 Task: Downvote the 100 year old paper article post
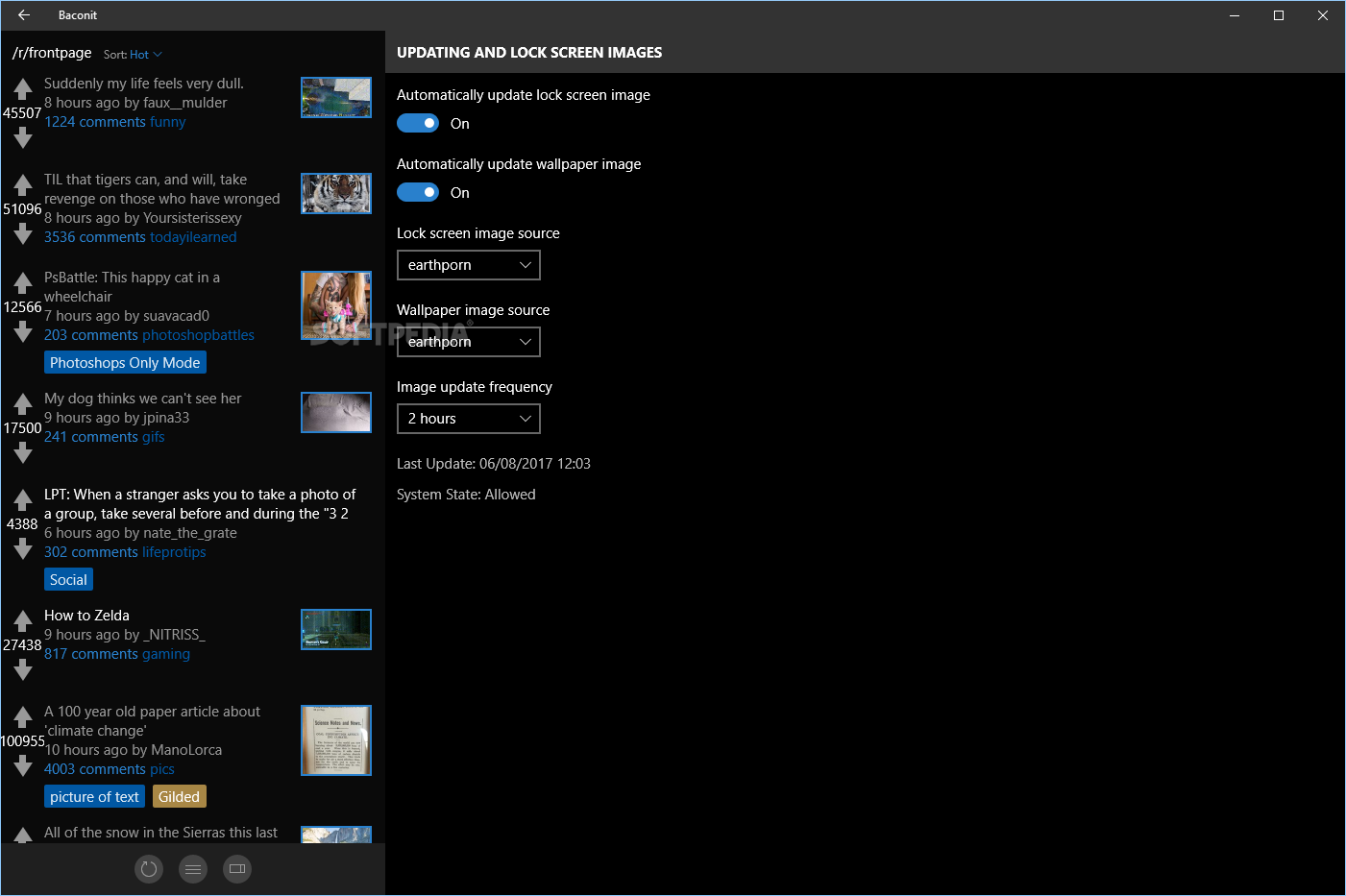click(x=23, y=767)
